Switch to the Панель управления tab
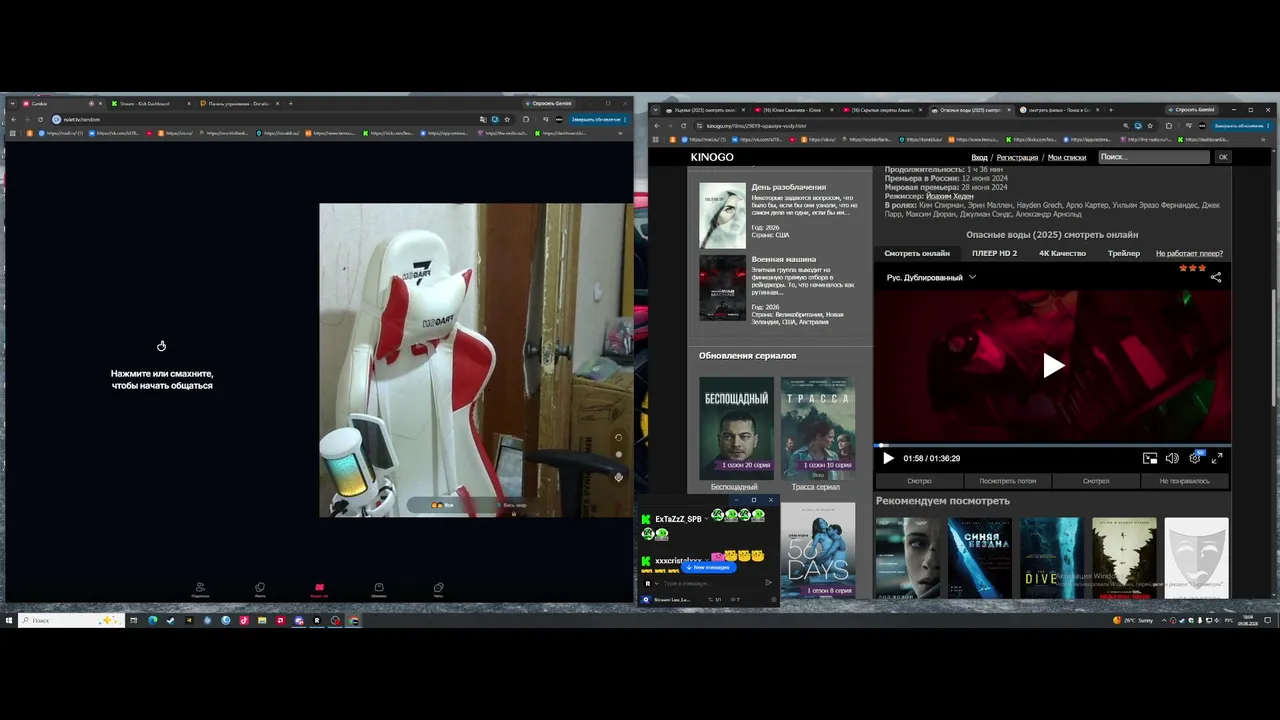Screen dimensions: 1280x720 [238, 103]
